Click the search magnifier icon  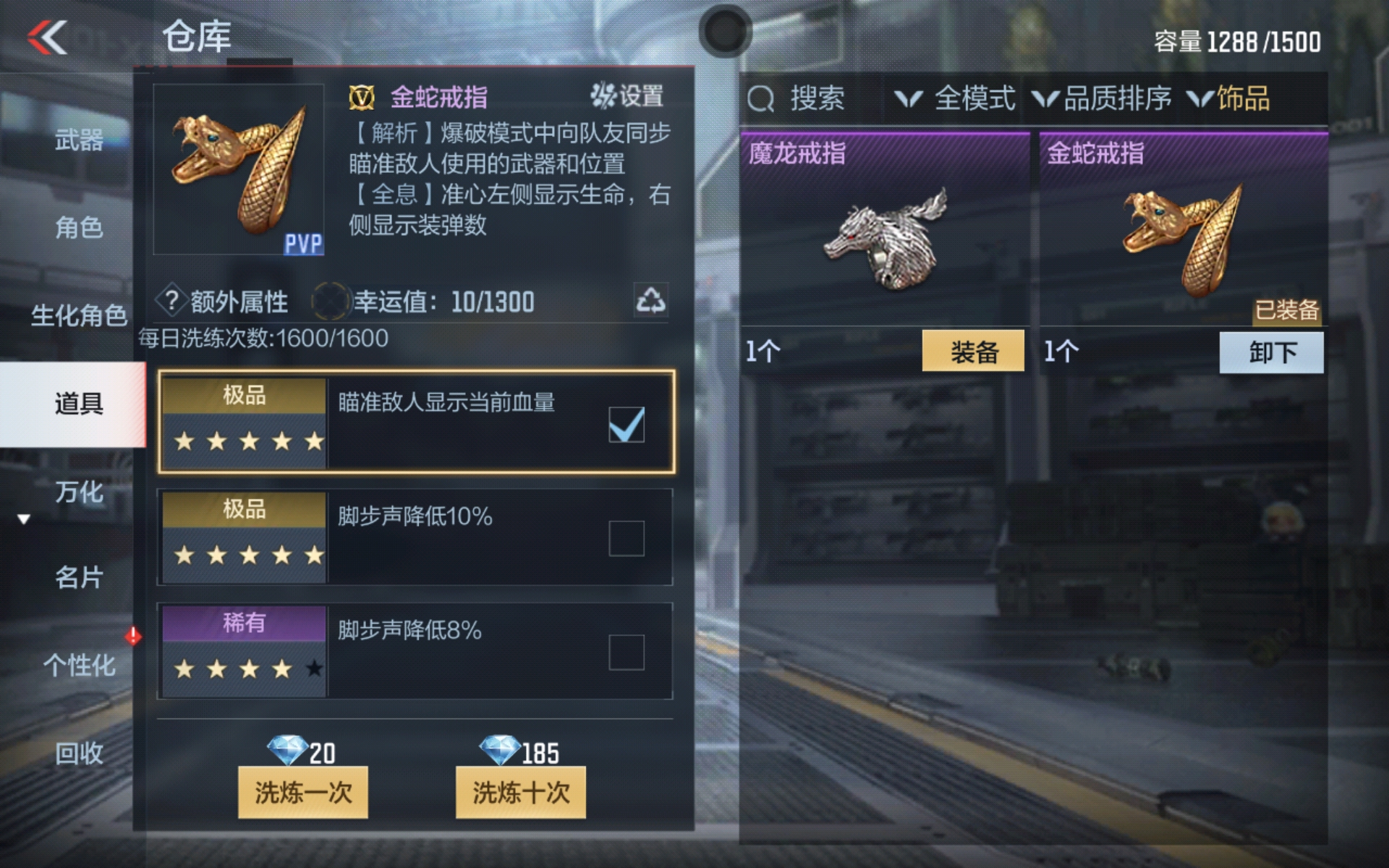click(760, 99)
